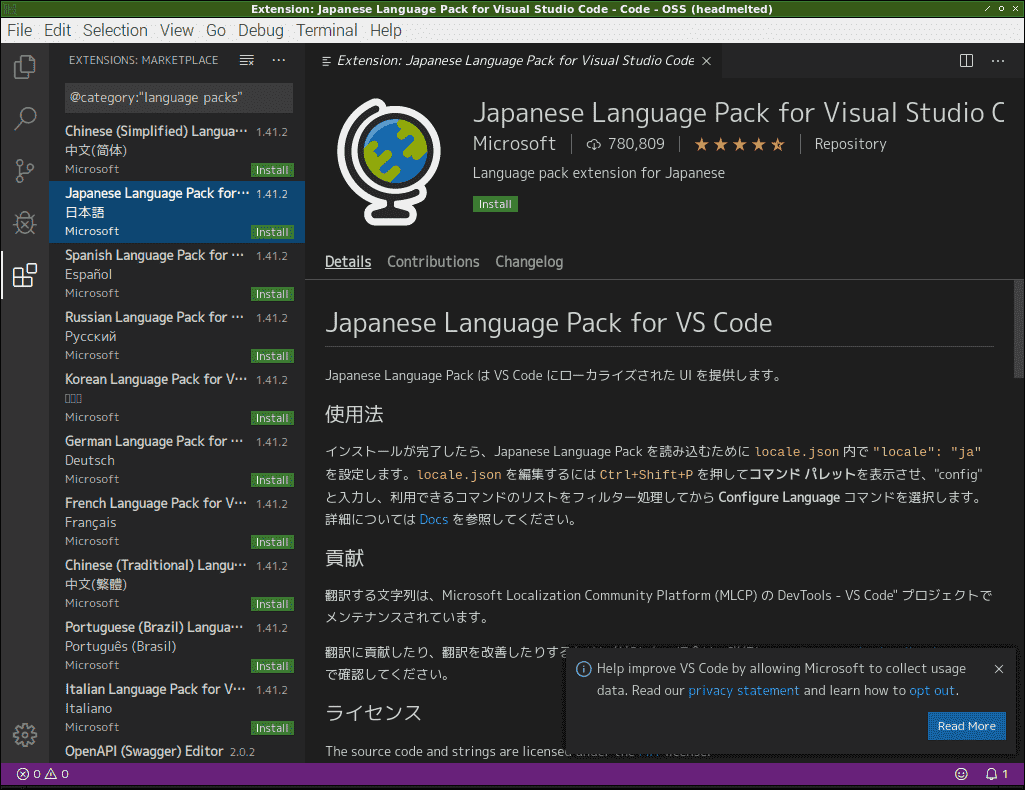Switch to the Contributions tab
Image resolution: width=1025 pixels, height=790 pixels.
tap(433, 262)
